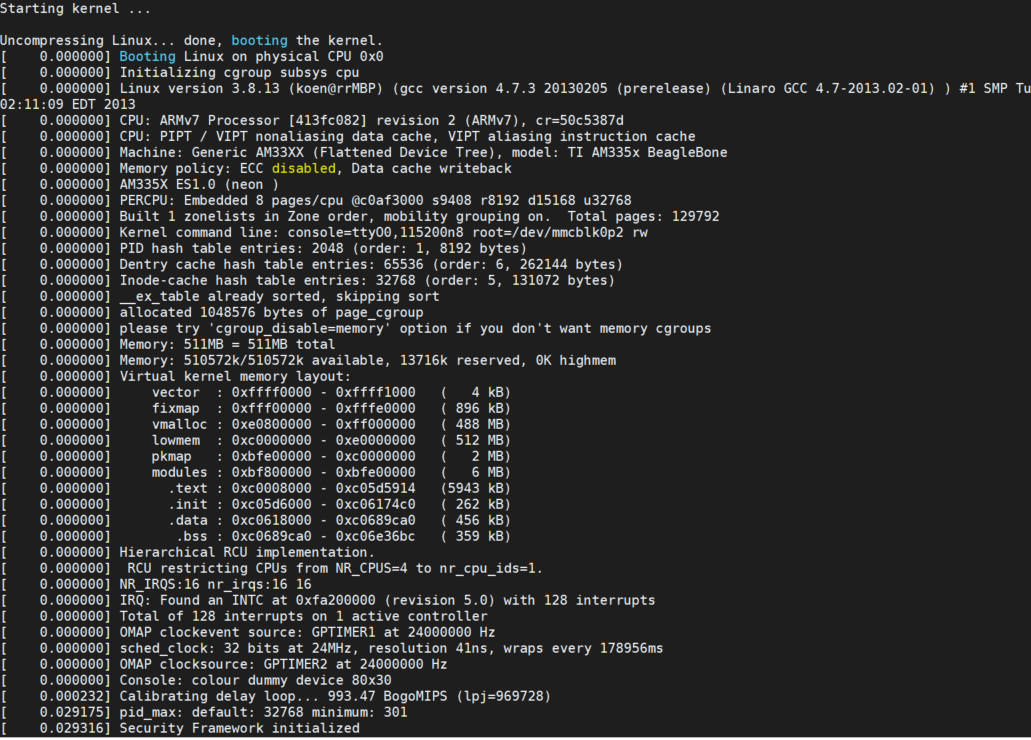
Task: Click the OMAP clocksource GPTIMER2 line
Action: coord(283,665)
